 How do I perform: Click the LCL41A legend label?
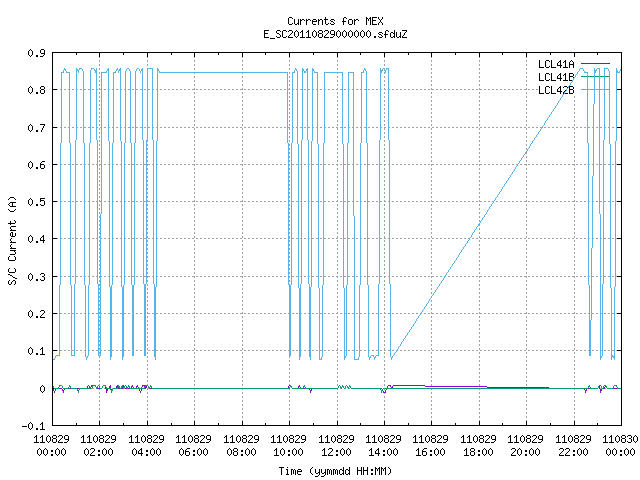point(556,64)
